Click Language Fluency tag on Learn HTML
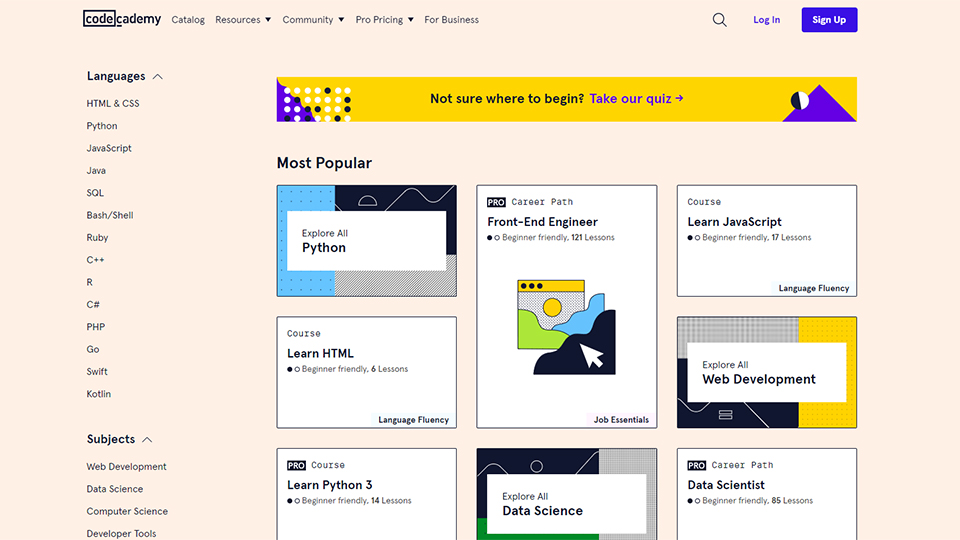The width and height of the screenshot is (960, 540). click(x=413, y=419)
